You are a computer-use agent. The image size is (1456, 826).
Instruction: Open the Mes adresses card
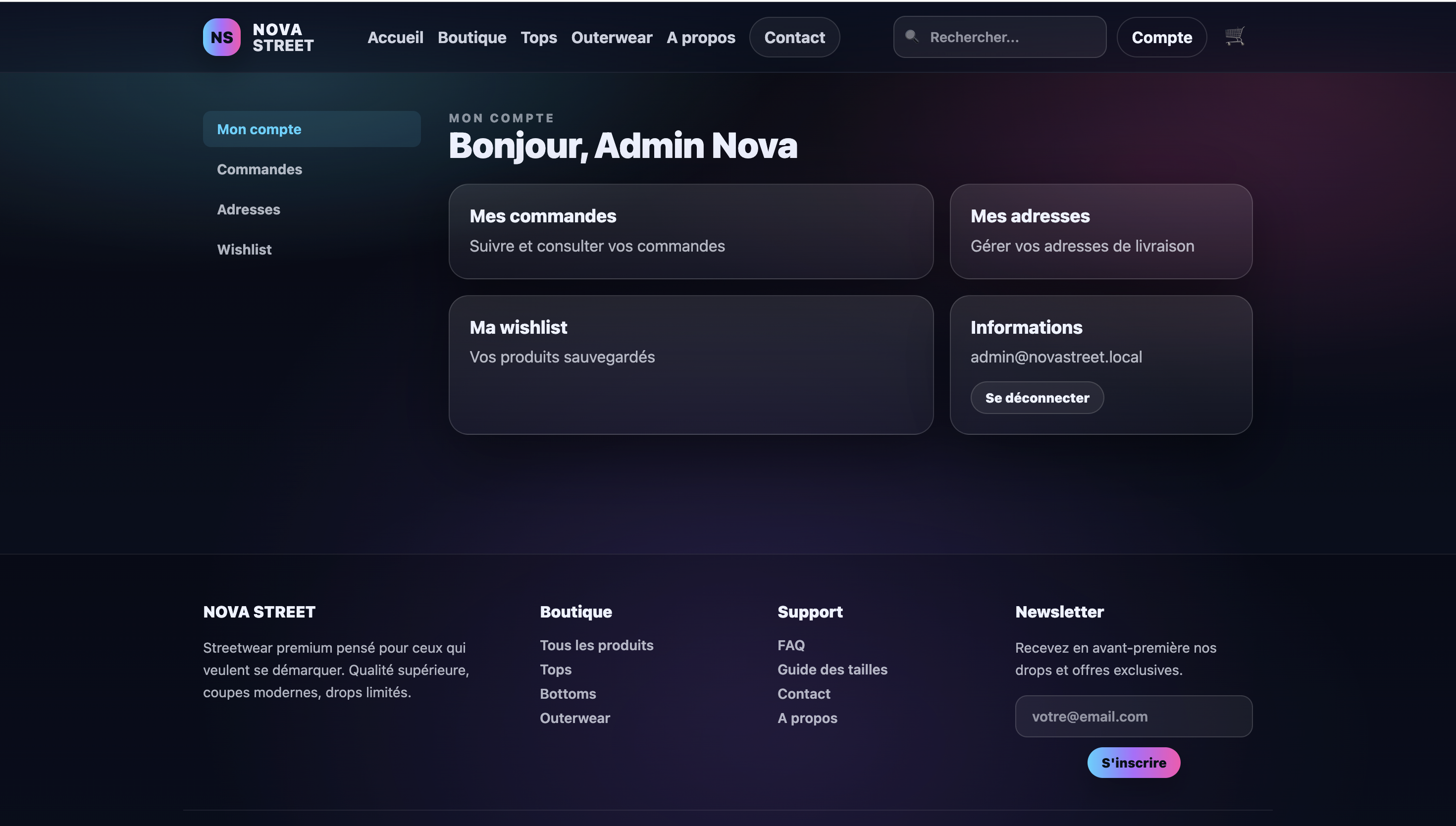pyautogui.click(x=1100, y=231)
